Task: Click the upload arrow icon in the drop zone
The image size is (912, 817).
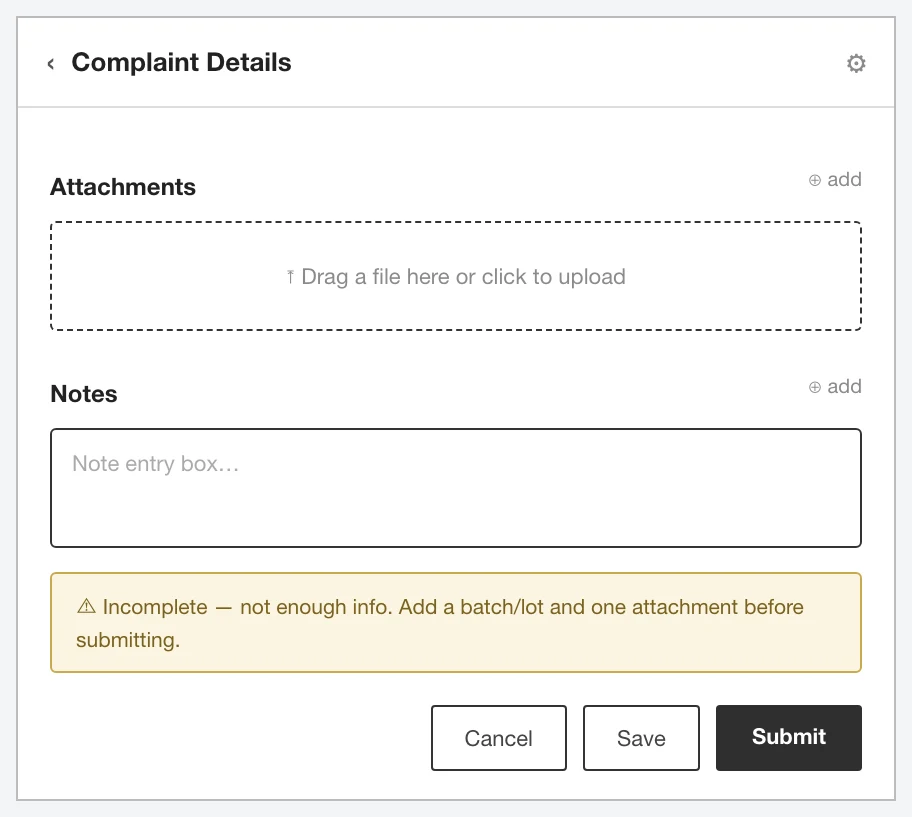Action: click(290, 277)
